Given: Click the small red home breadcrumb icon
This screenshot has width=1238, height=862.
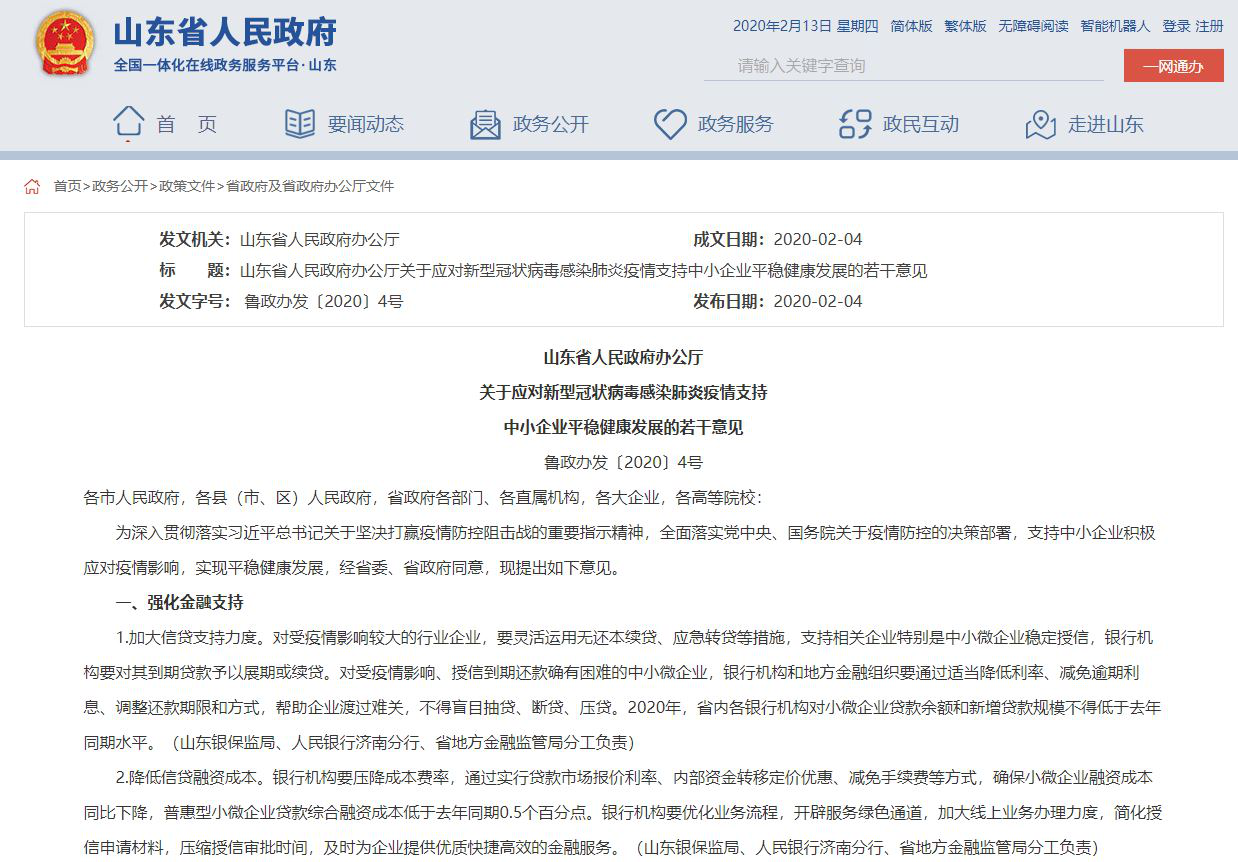Looking at the screenshot, I should (32, 186).
